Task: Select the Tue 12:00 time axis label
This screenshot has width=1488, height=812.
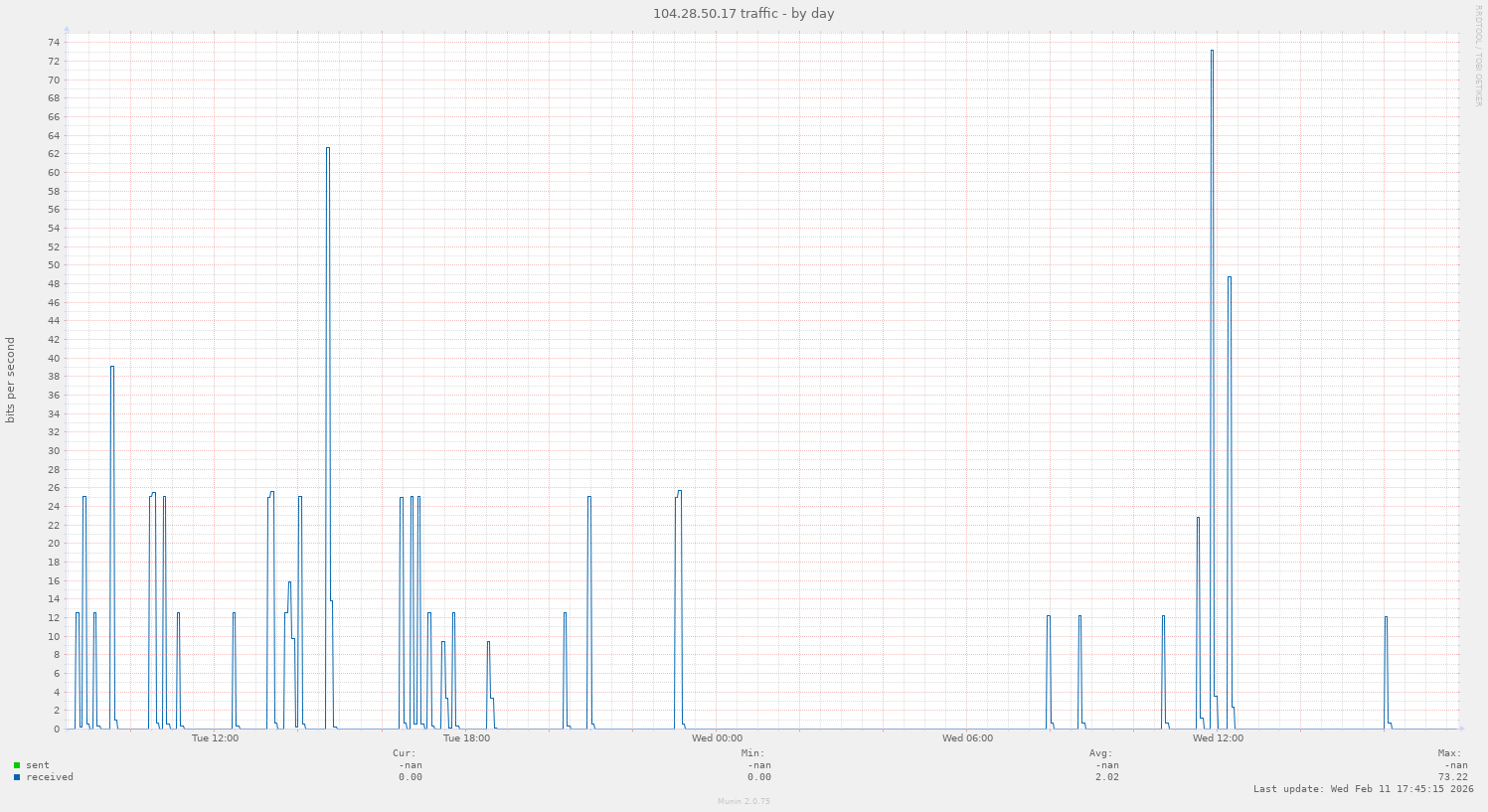Action: pyautogui.click(x=215, y=738)
